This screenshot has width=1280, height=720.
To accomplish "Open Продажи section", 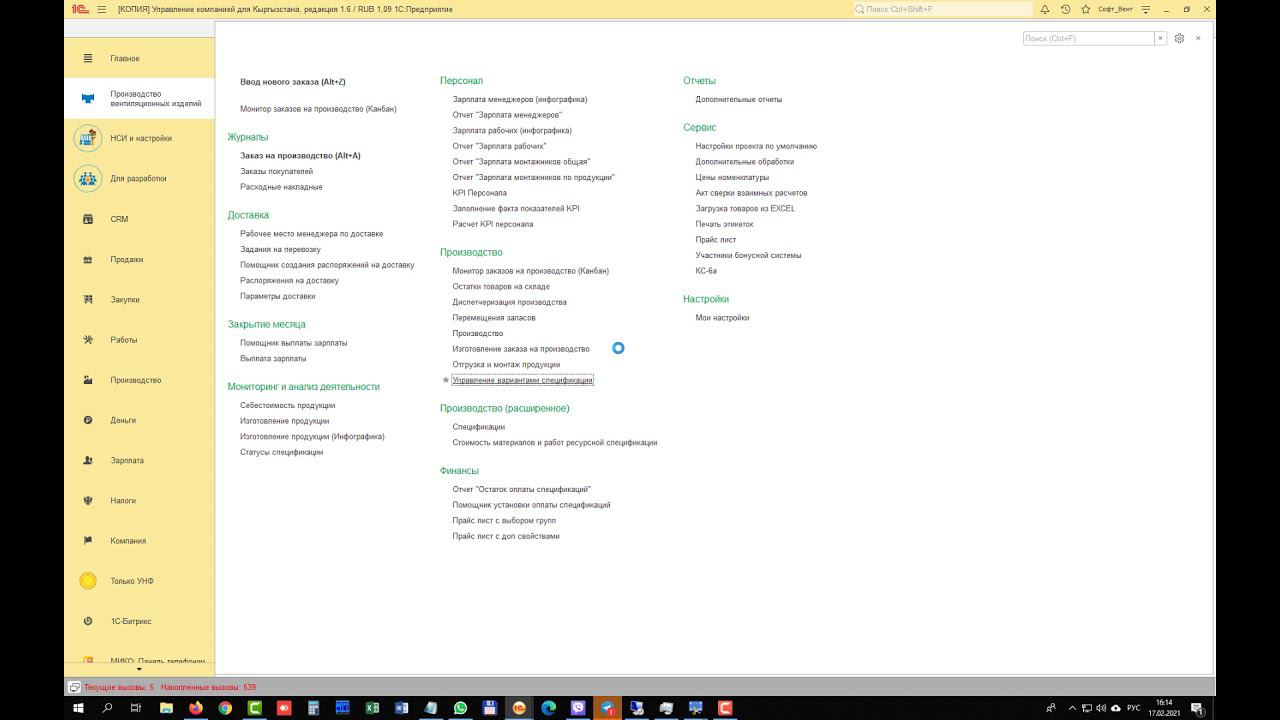I will (140, 259).
